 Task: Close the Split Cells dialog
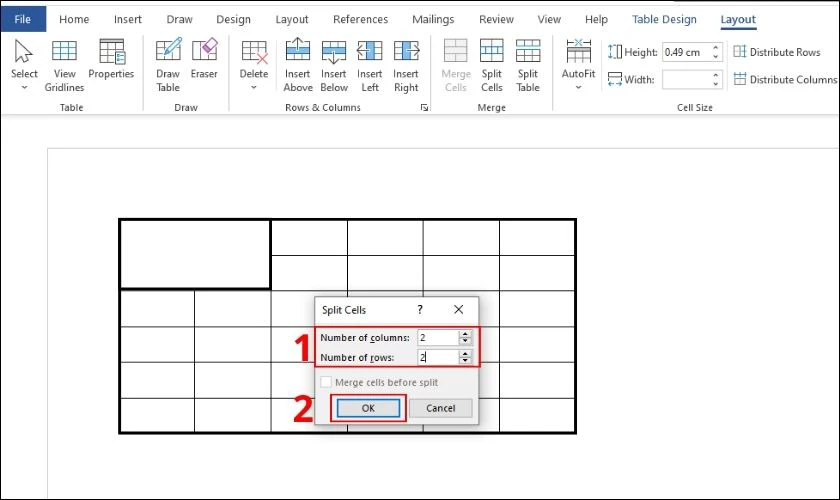[459, 309]
